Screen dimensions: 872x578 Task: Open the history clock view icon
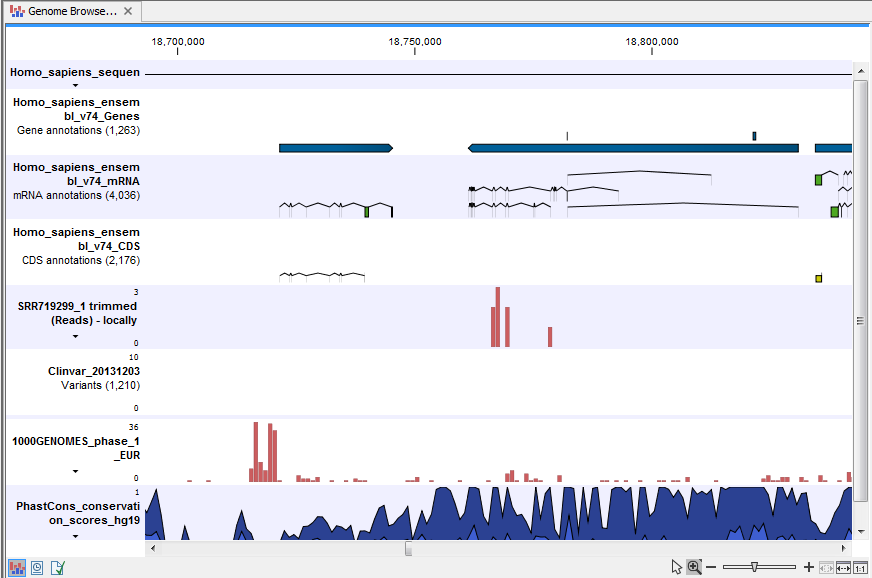coord(37,567)
